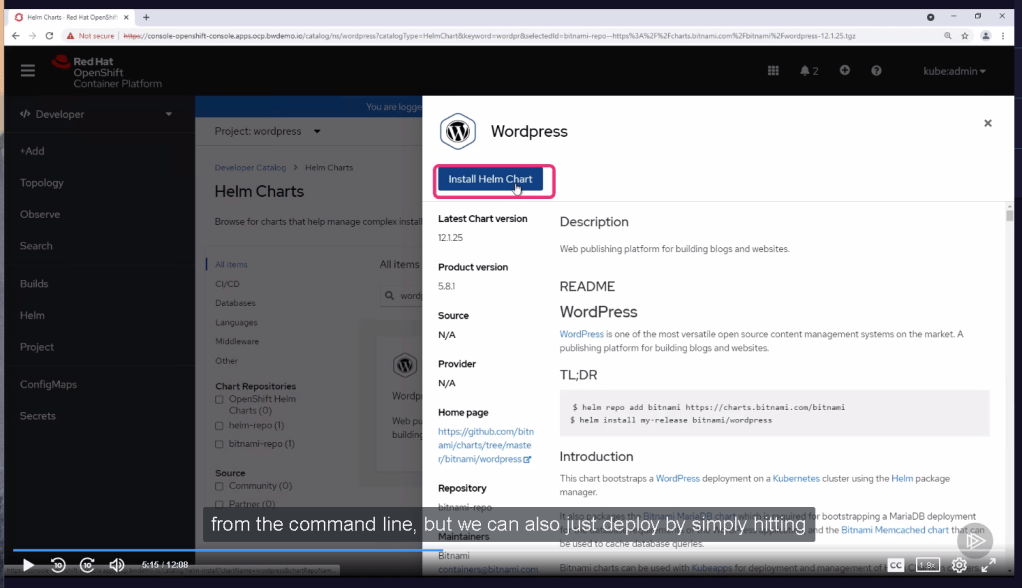Click the catalog keyword search field
Viewport: 1022px width, 588px height.
tap(402, 296)
